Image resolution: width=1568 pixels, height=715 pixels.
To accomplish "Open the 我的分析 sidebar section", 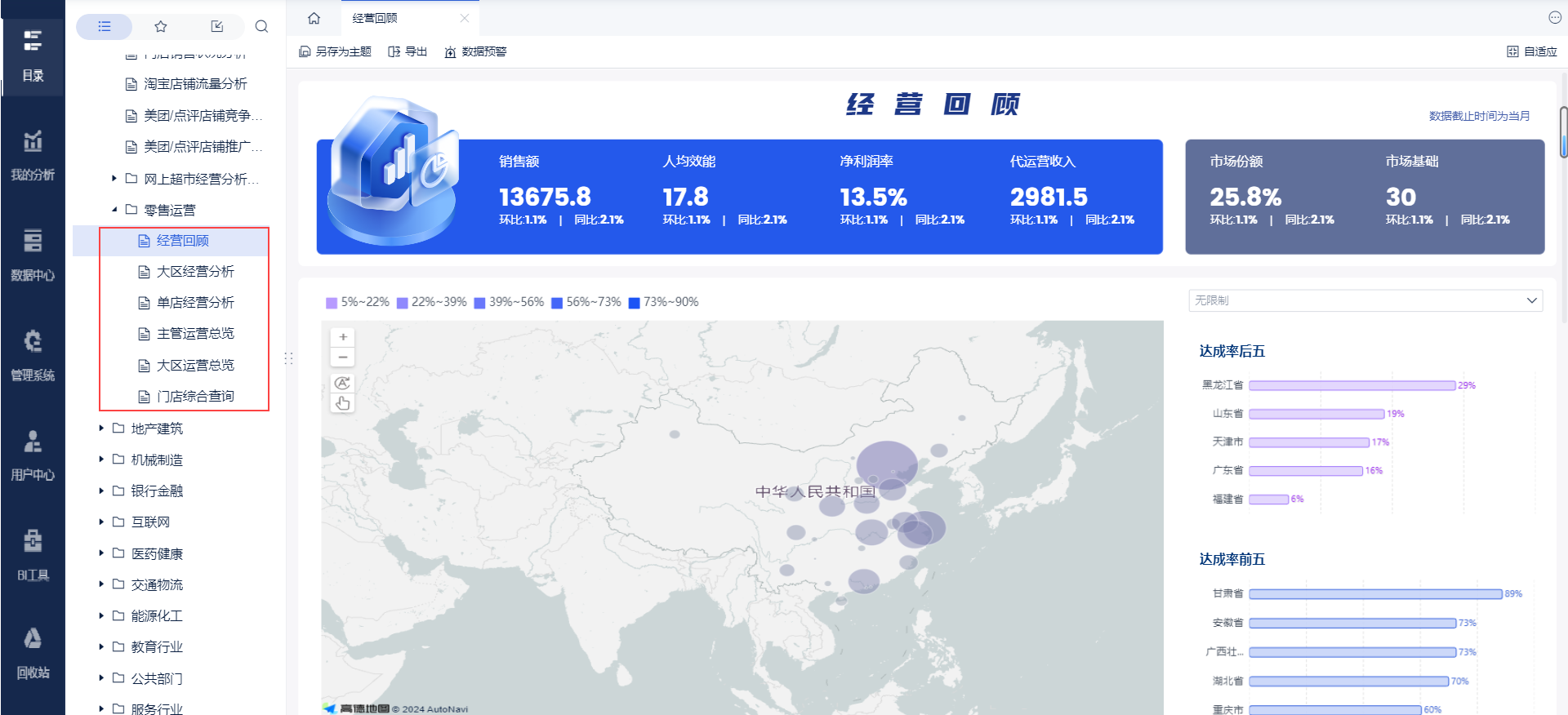I will (33, 154).
